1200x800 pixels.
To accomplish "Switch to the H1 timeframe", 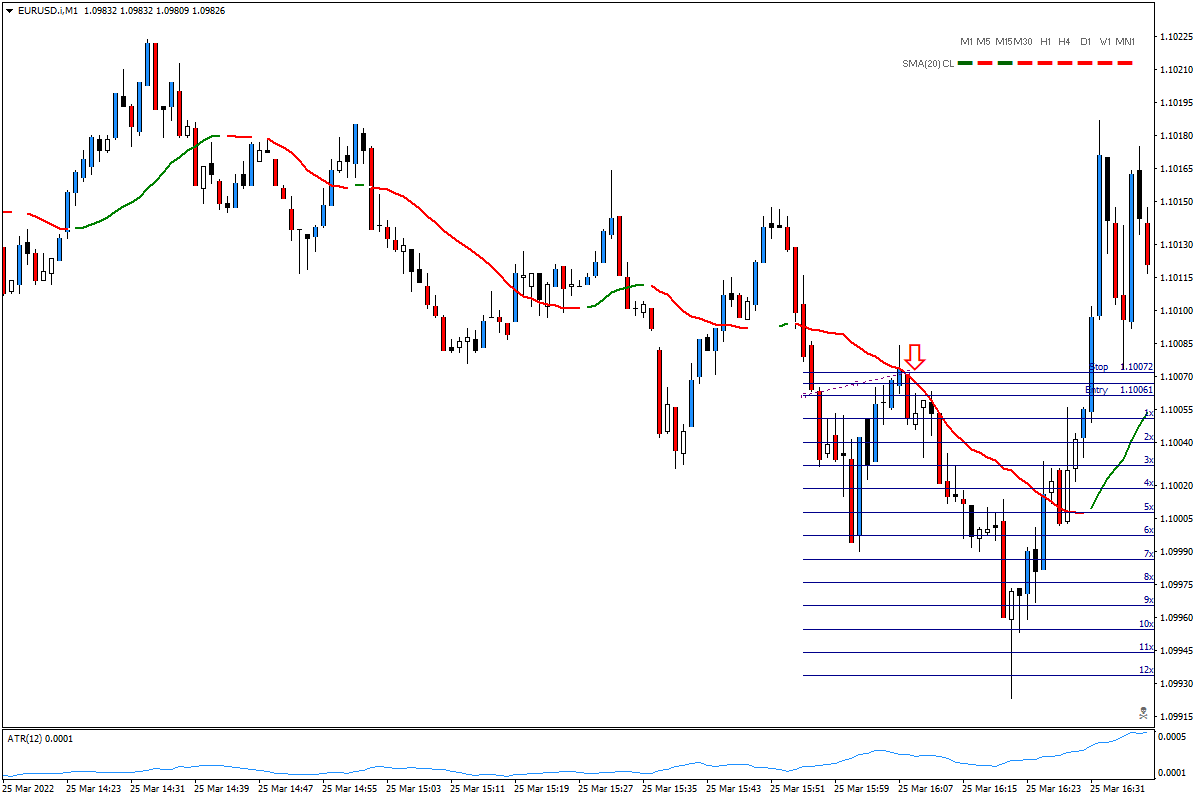I will pyautogui.click(x=1045, y=42).
